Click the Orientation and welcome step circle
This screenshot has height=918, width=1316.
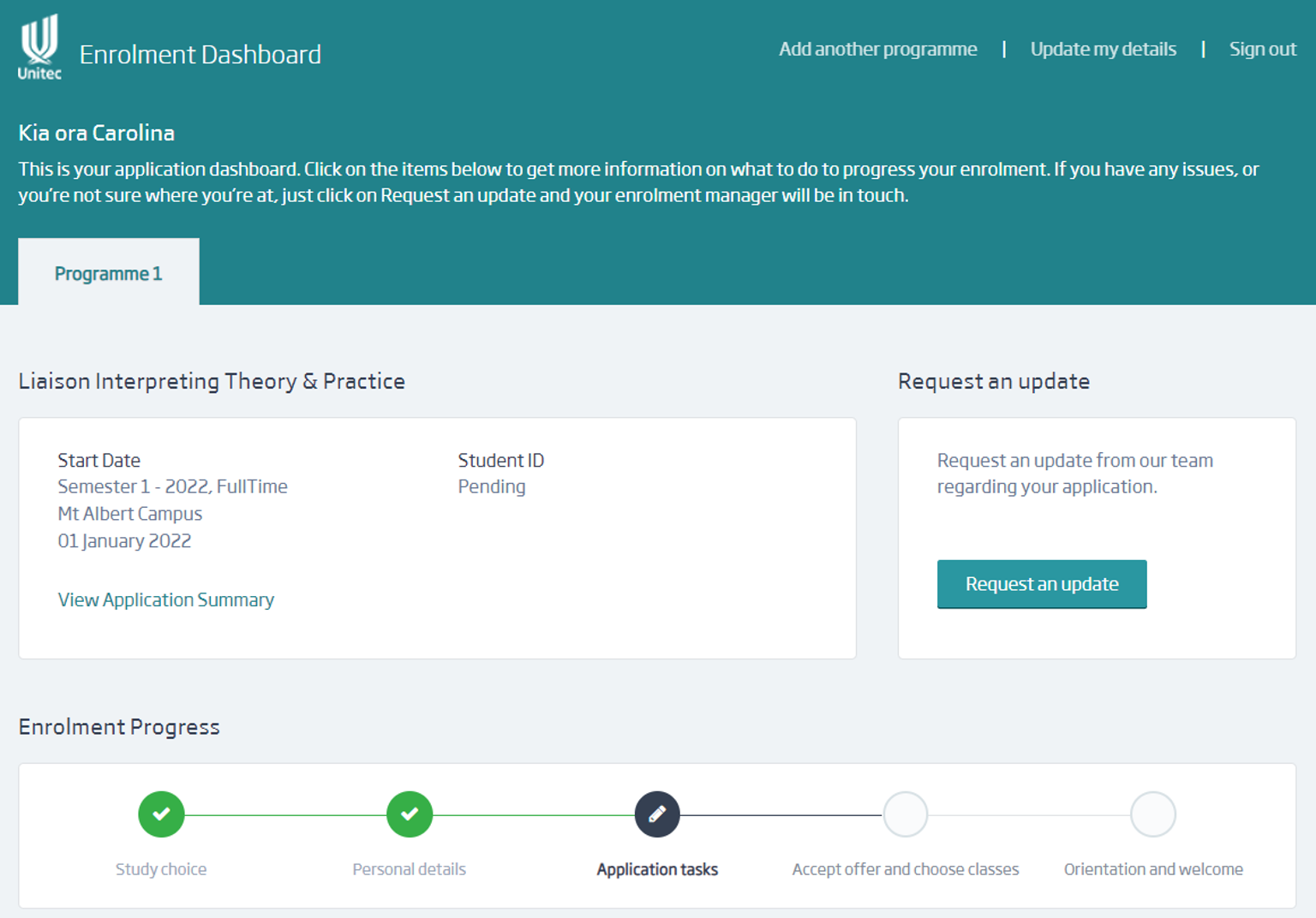[x=1153, y=814]
